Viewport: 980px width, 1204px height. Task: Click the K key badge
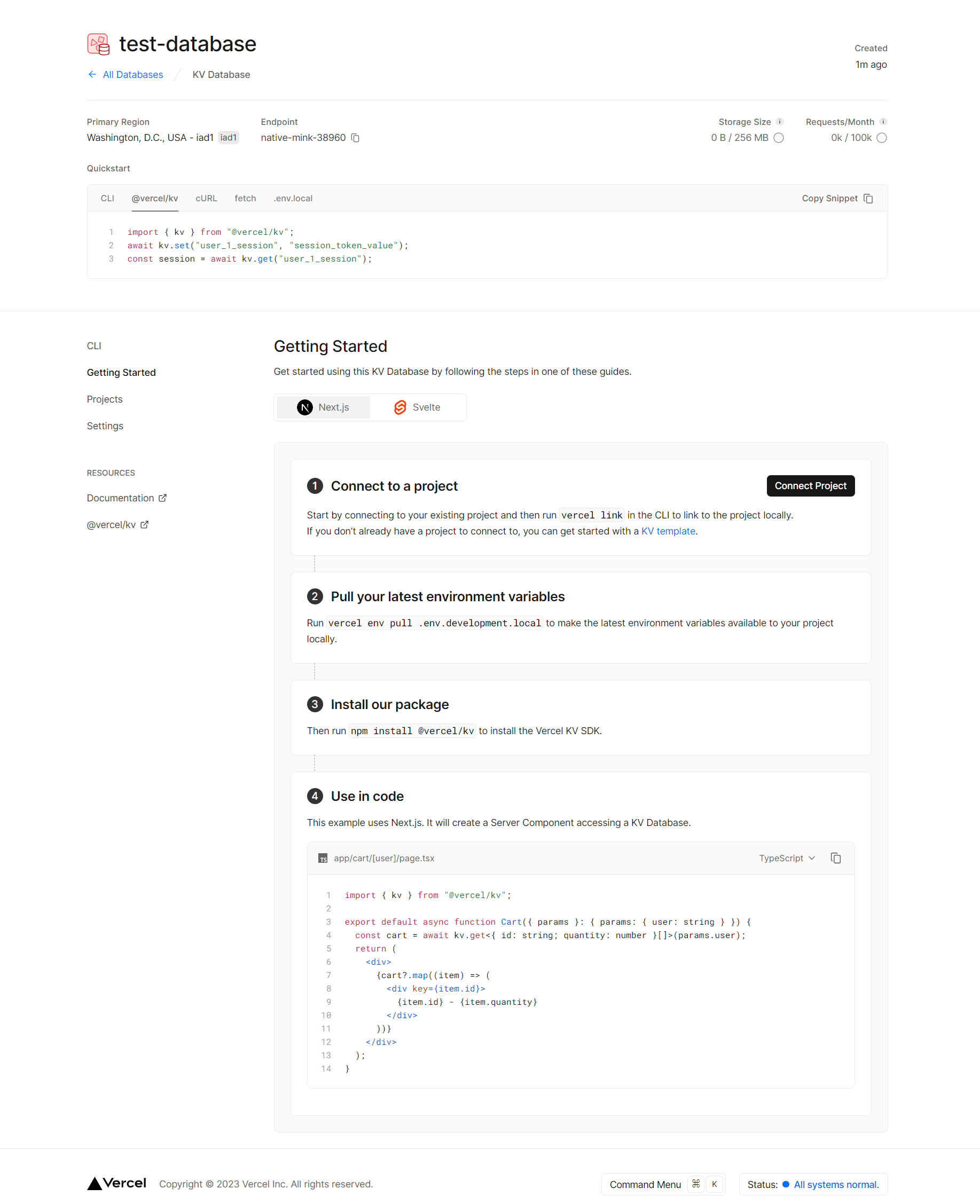click(x=714, y=1184)
